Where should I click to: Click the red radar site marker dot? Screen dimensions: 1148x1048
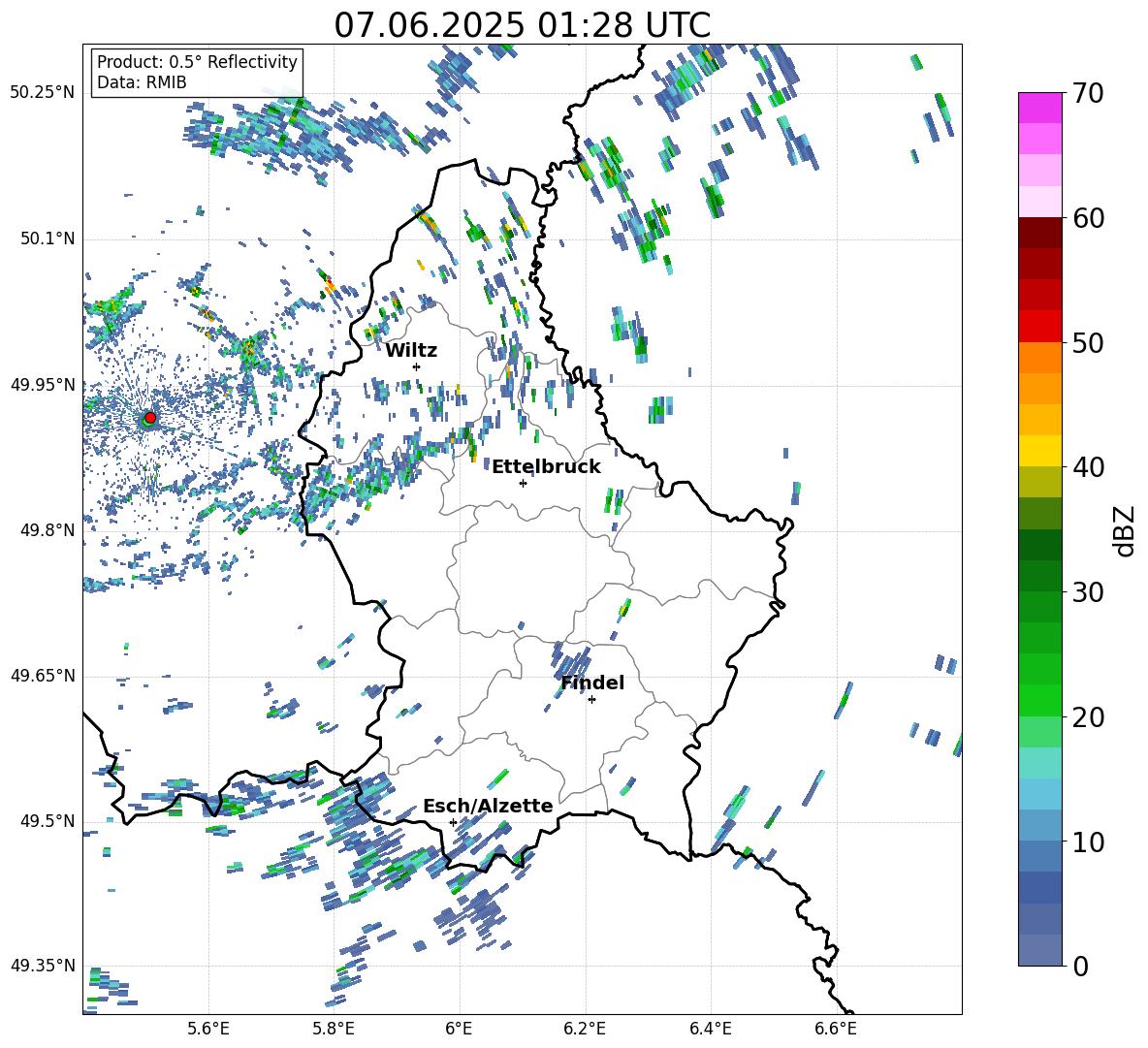[150, 417]
